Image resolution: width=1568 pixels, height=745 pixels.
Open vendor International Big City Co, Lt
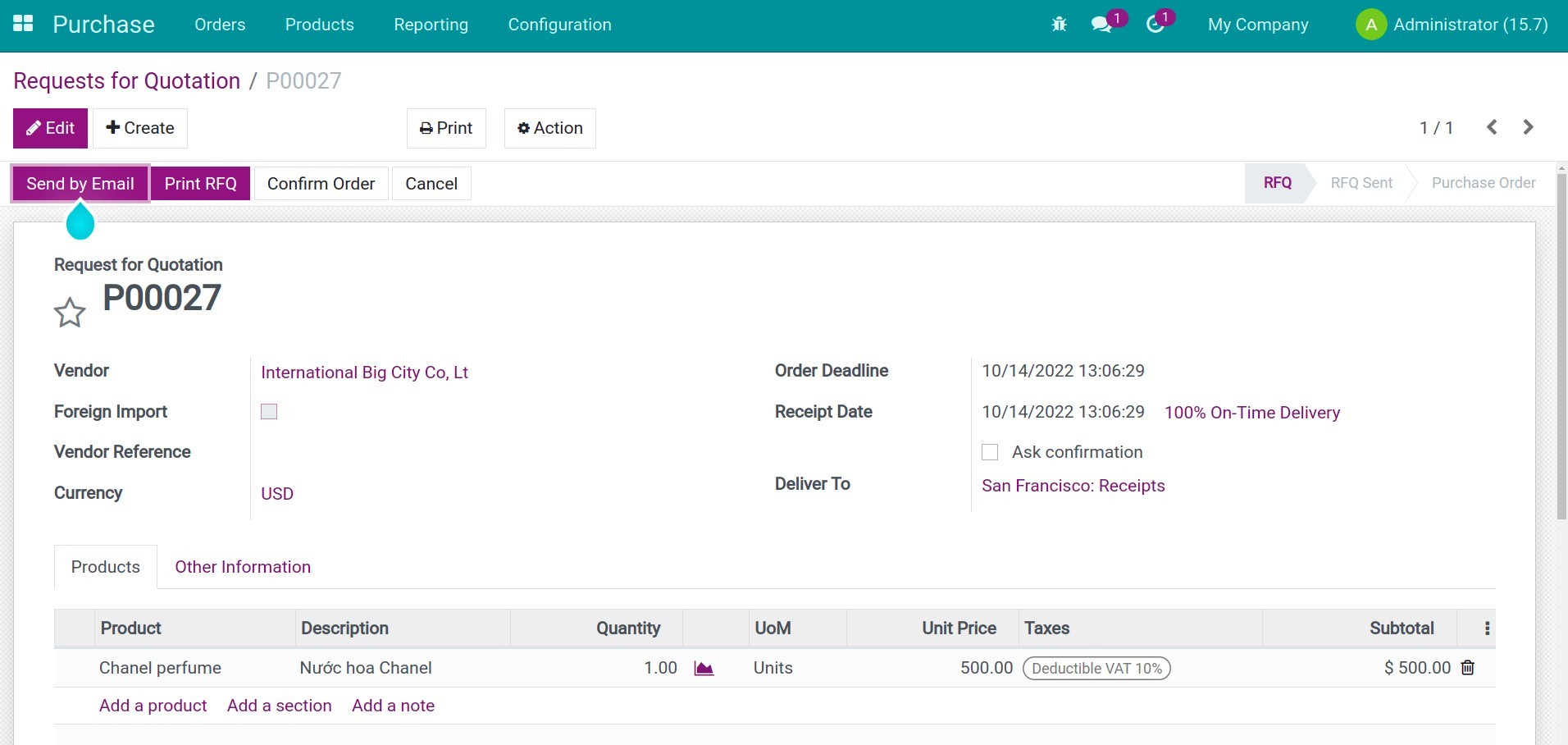[364, 372]
